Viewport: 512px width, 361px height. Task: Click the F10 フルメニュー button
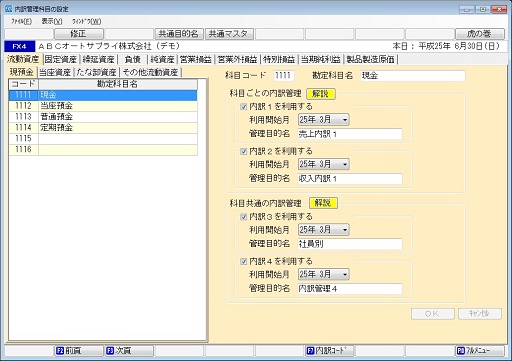click(x=479, y=350)
